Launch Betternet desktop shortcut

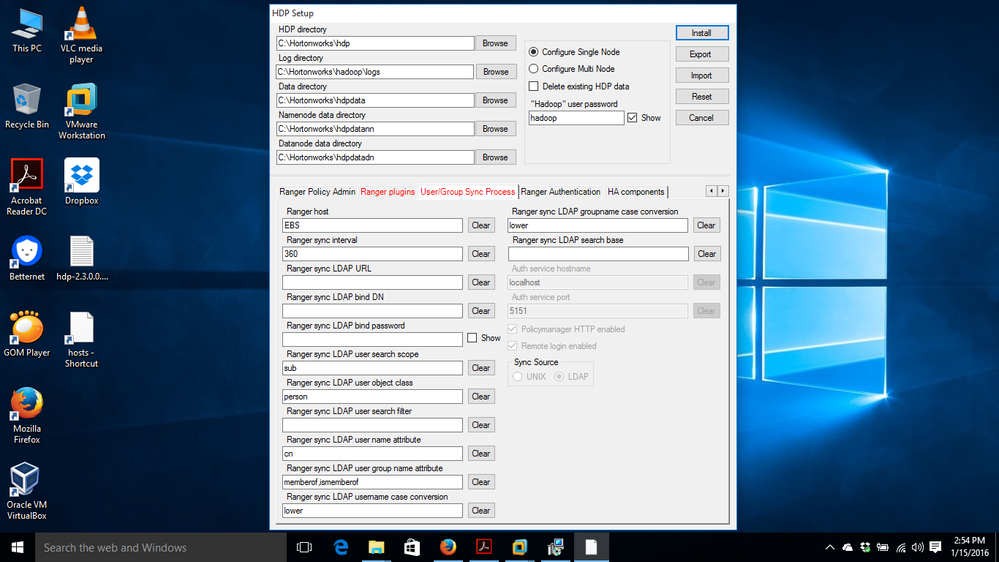[26, 253]
